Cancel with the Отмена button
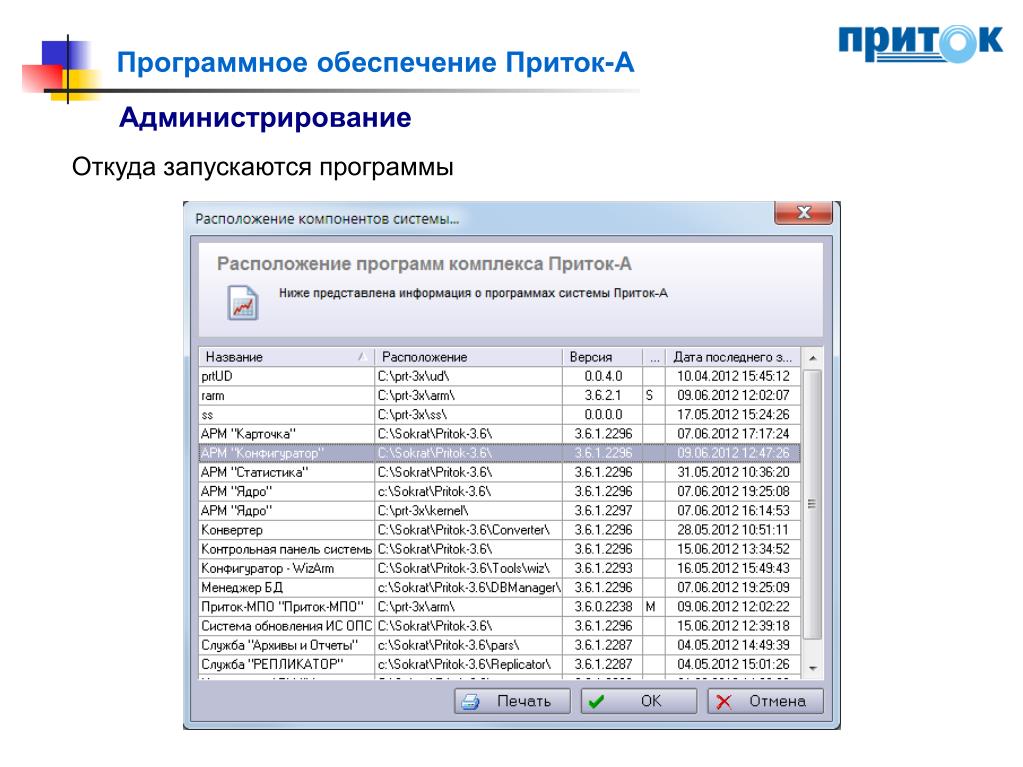The width and height of the screenshot is (1023, 767). [x=765, y=701]
